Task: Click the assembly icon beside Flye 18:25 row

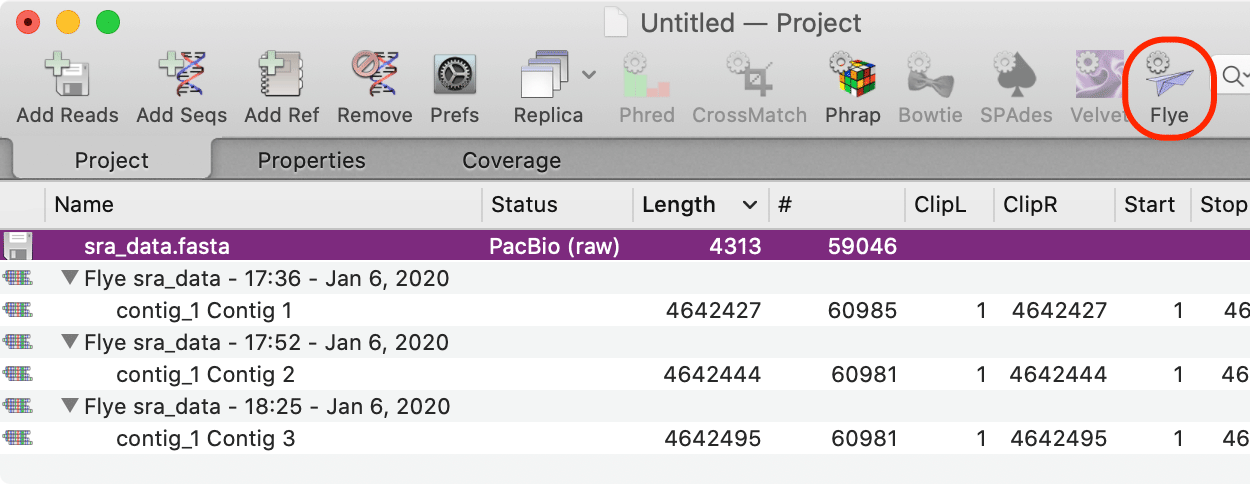Action: pyautogui.click(x=17, y=406)
